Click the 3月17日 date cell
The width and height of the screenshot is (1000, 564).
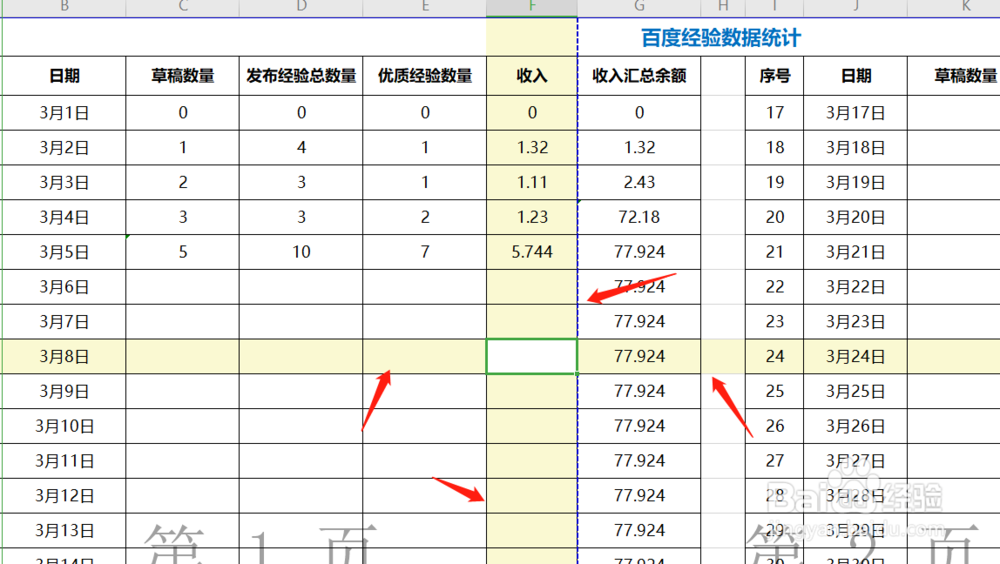pos(855,113)
